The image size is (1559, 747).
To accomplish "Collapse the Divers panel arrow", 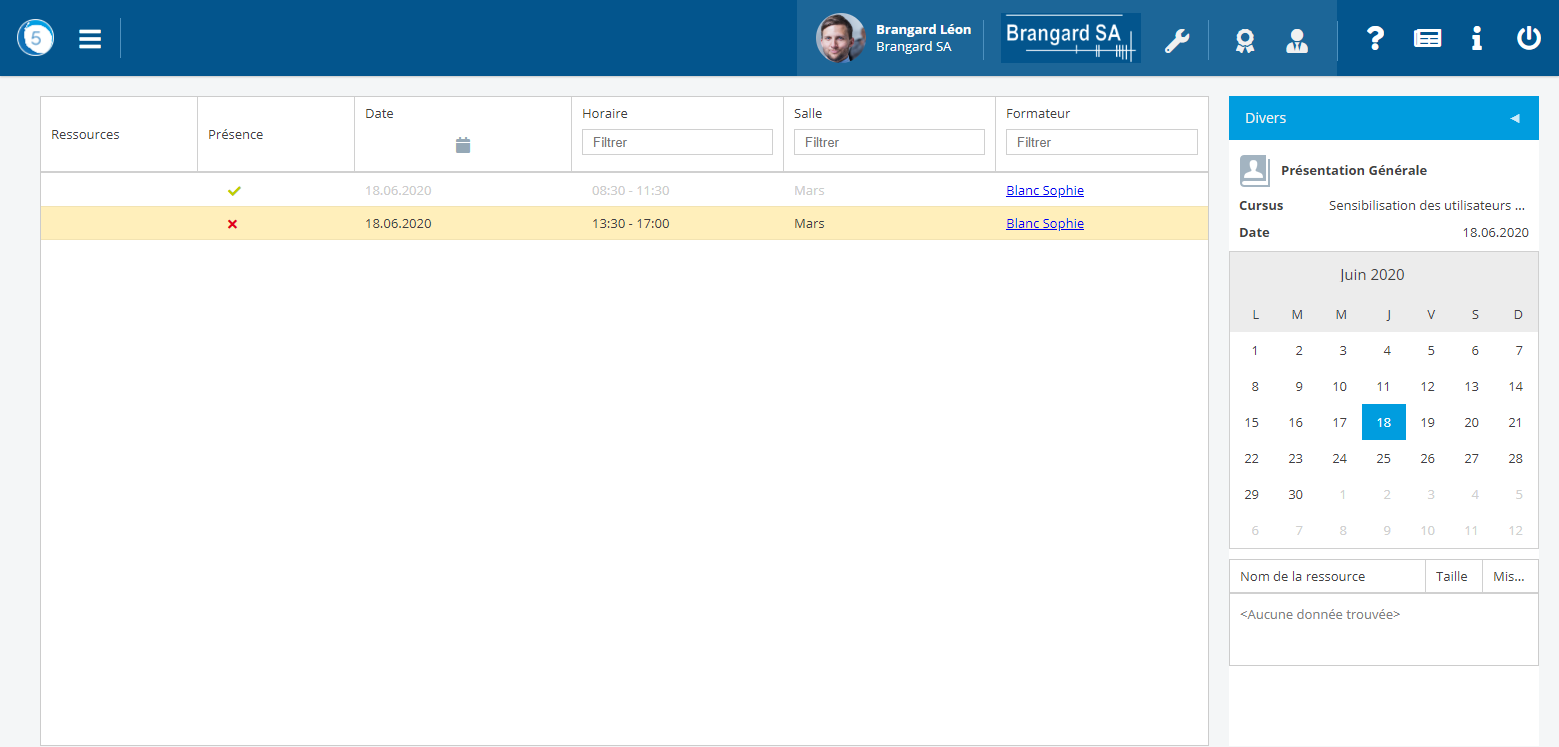I will 1514,118.
